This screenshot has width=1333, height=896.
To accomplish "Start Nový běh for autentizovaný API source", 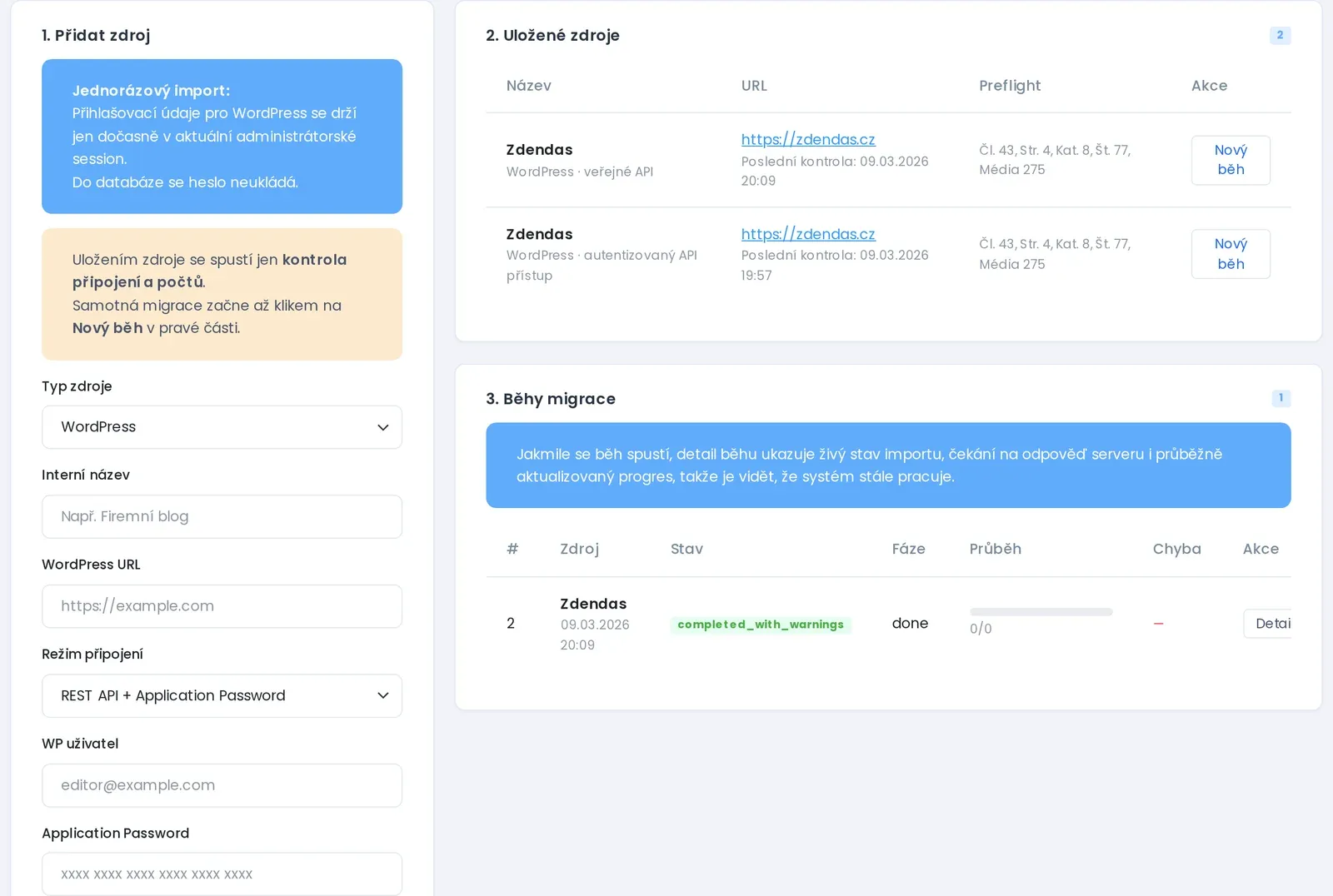I will coord(1231,254).
